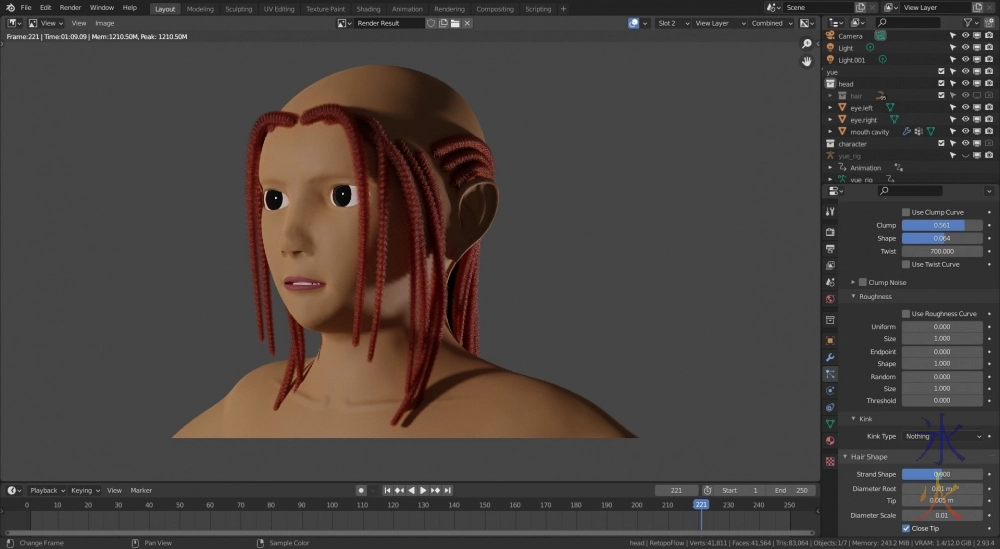The height and width of the screenshot is (549, 1000).
Task: Uncheck the Close Tip checkbox
Action: tap(906, 528)
